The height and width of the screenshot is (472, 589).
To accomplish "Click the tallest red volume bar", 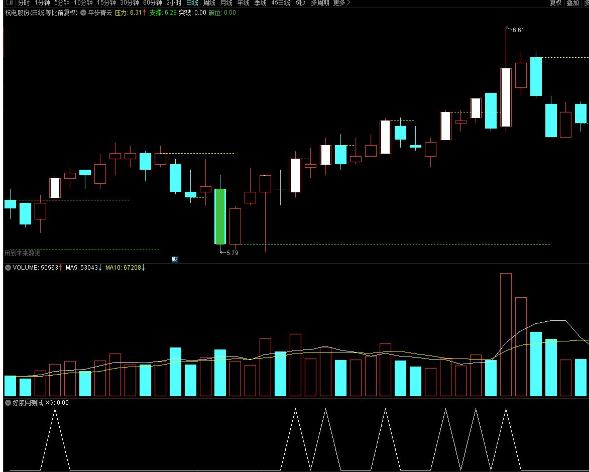I will click(506, 335).
